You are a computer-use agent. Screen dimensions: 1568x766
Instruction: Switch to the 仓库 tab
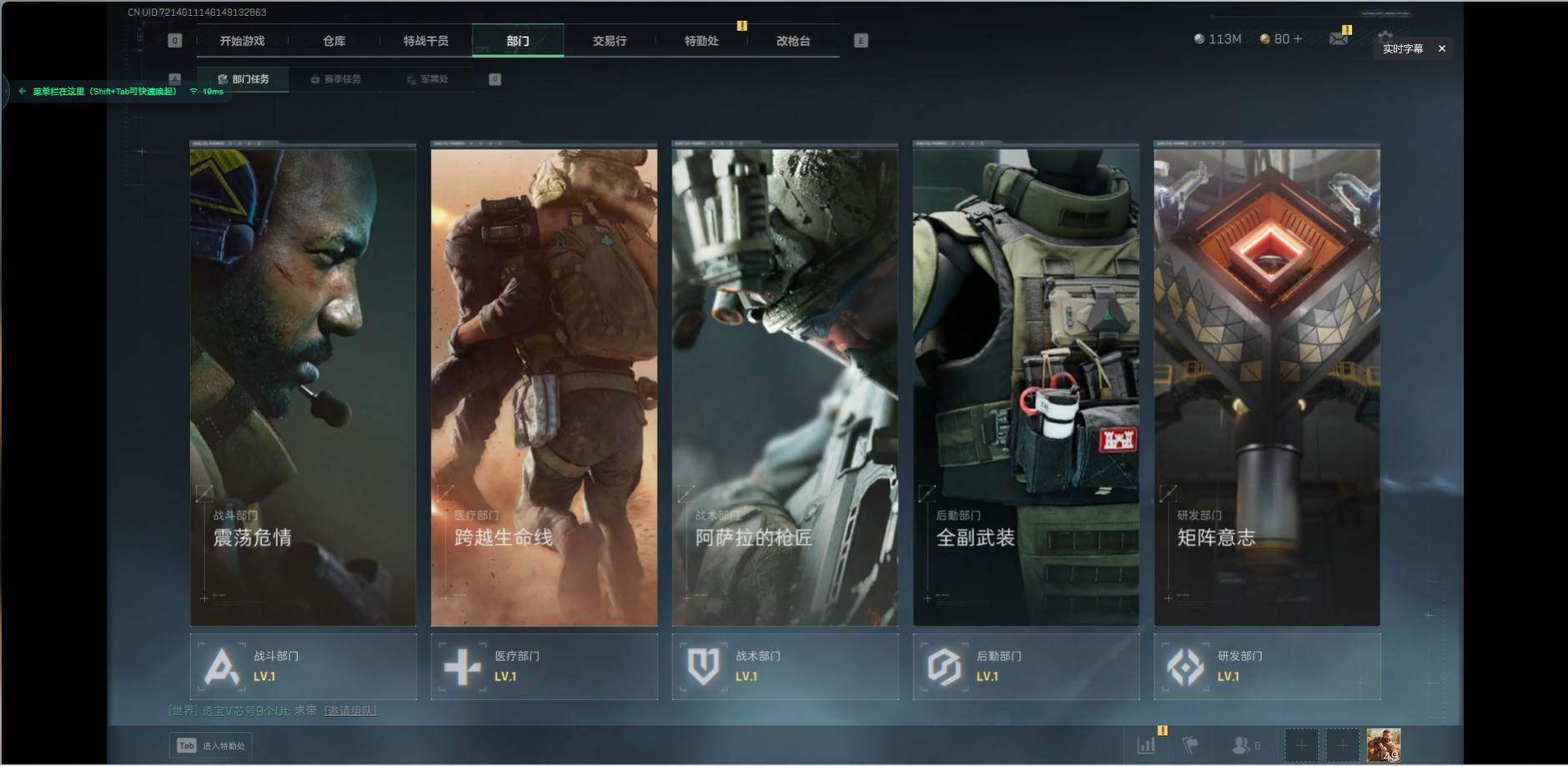click(x=334, y=41)
